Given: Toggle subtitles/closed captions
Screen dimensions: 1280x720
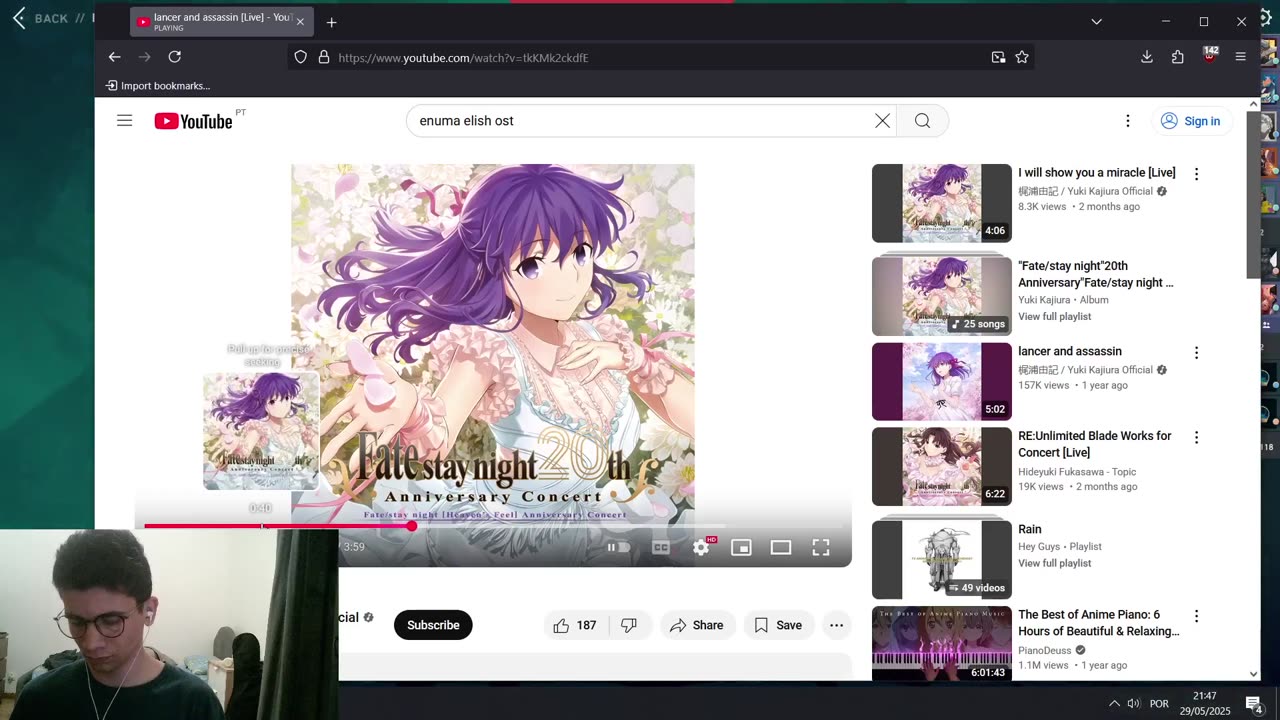Looking at the screenshot, I should pyautogui.click(x=661, y=547).
